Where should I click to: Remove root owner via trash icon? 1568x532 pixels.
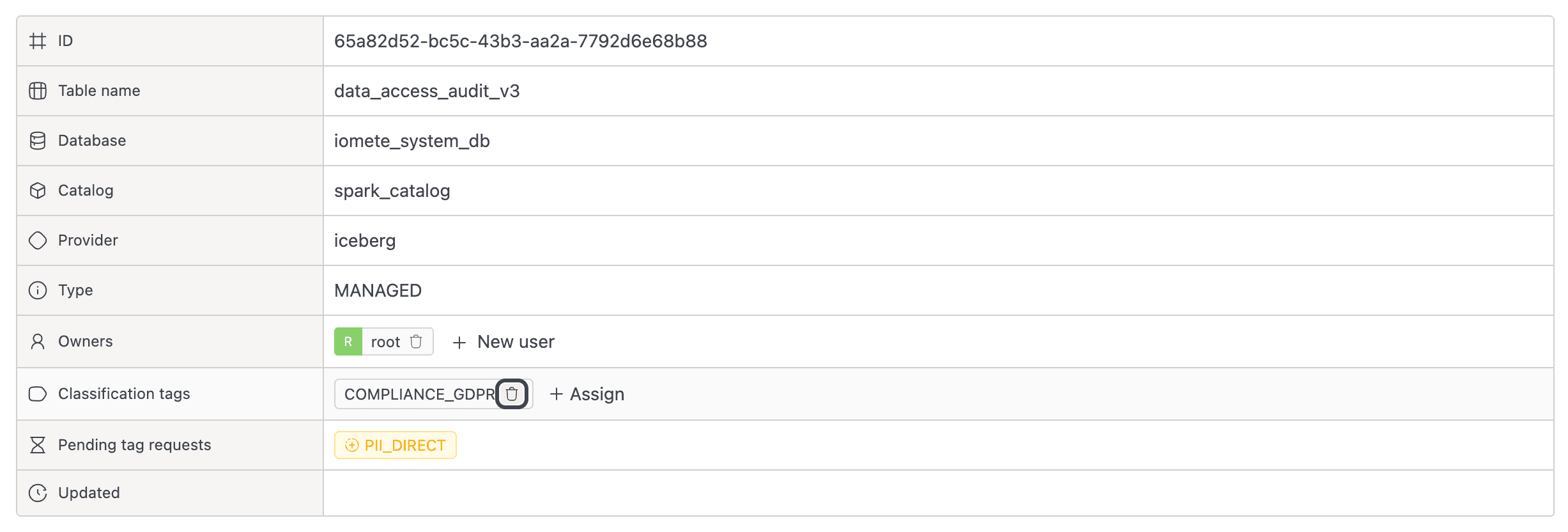[x=416, y=341]
